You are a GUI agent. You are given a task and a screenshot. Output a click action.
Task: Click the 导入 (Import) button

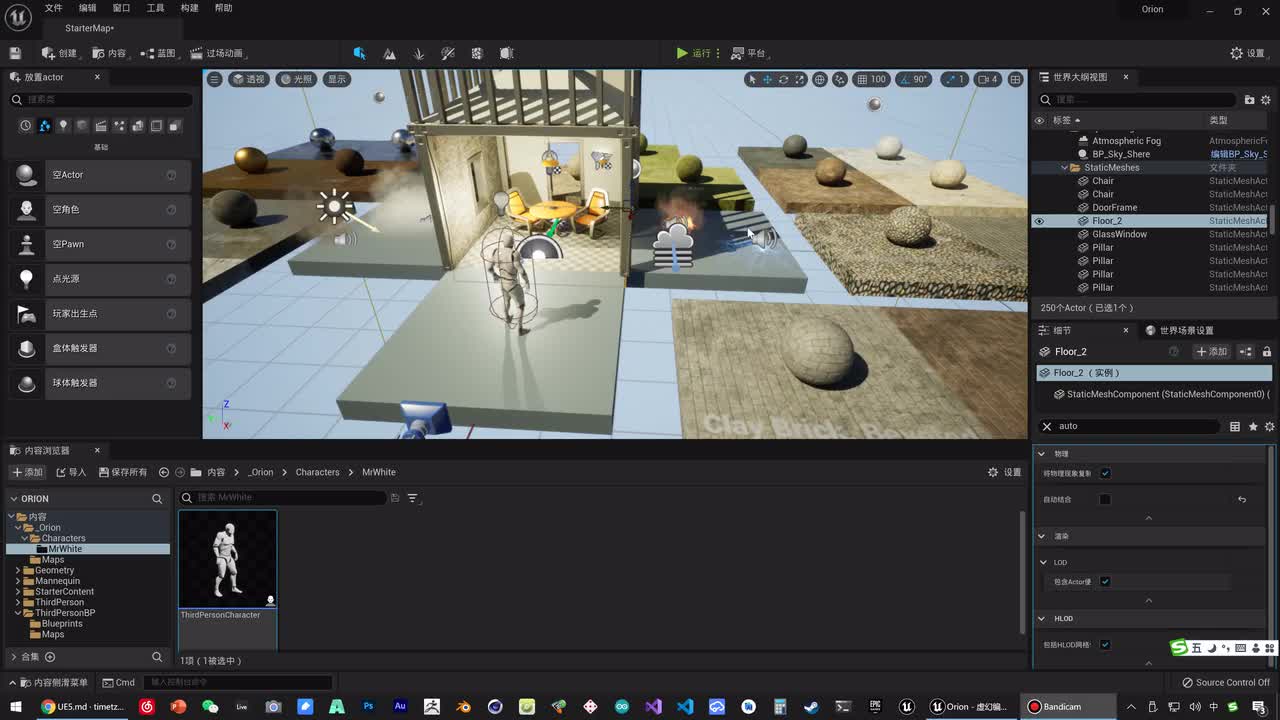(x=71, y=472)
